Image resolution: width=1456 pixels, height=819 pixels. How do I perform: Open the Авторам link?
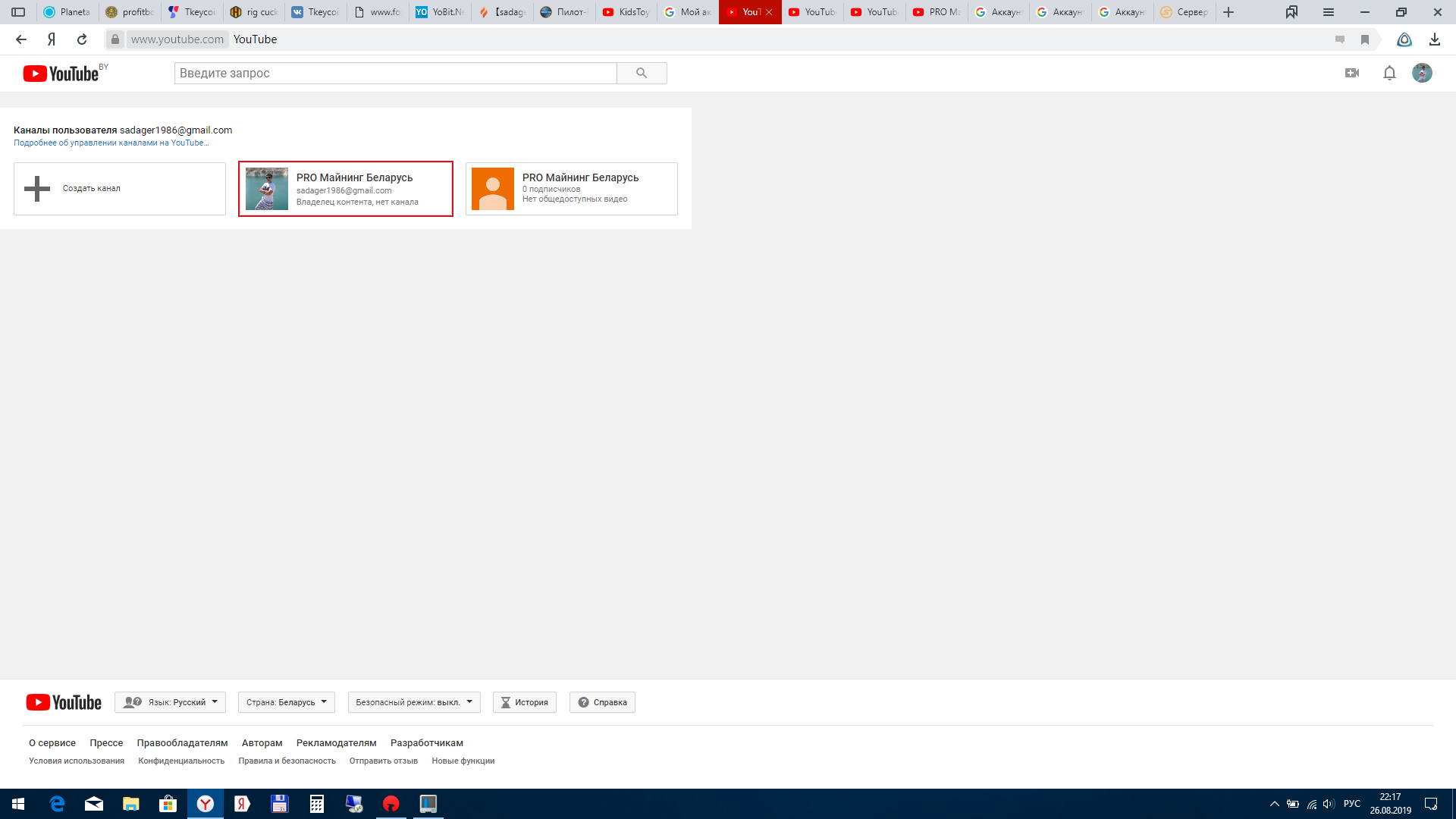[x=262, y=743]
